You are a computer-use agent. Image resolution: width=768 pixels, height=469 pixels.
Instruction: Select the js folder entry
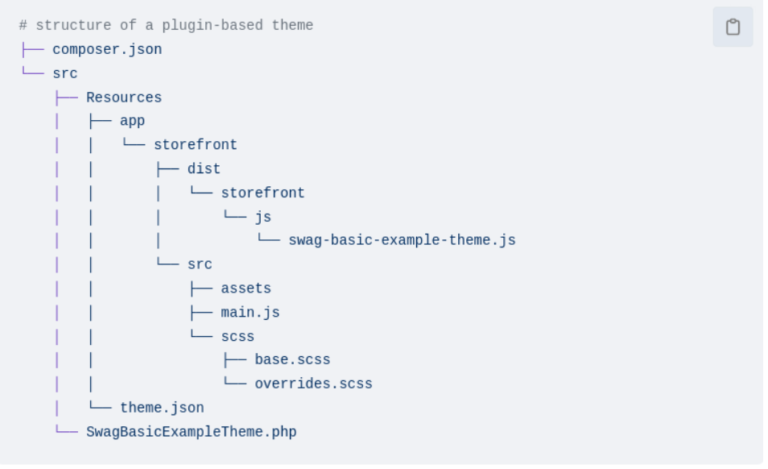(263, 217)
